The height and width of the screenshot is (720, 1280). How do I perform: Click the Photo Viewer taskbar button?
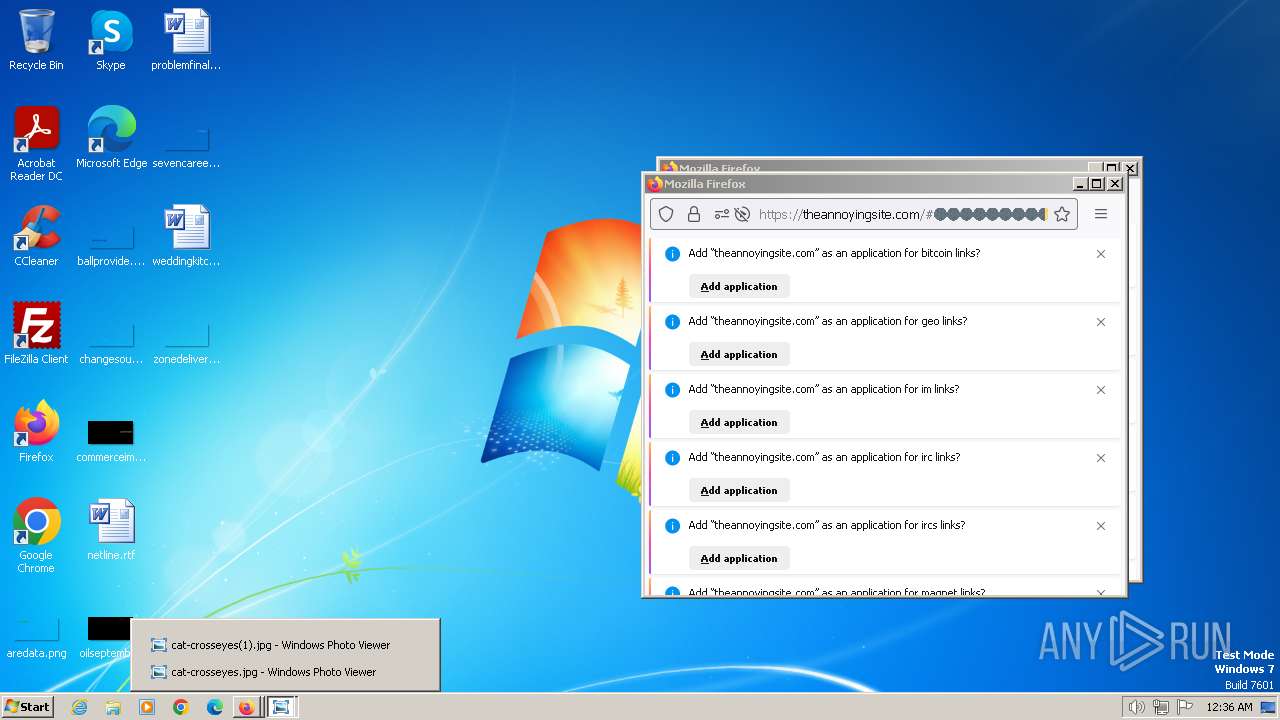pyautogui.click(x=281, y=707)
